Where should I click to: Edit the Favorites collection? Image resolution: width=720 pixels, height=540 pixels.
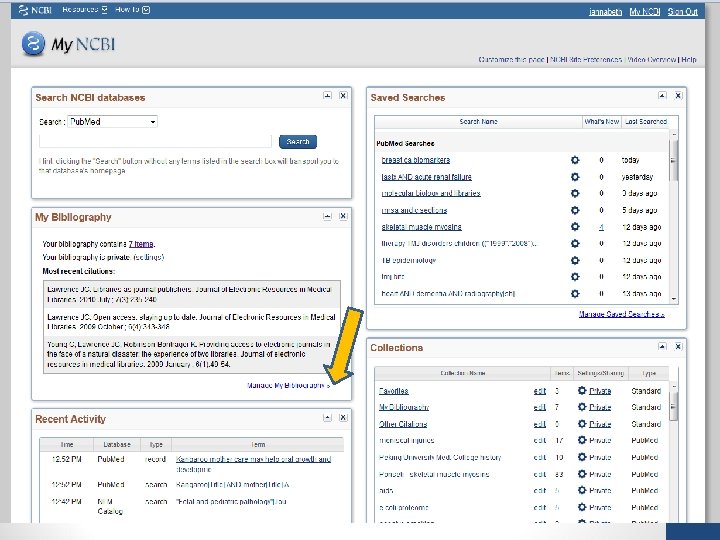click(540, 391)
